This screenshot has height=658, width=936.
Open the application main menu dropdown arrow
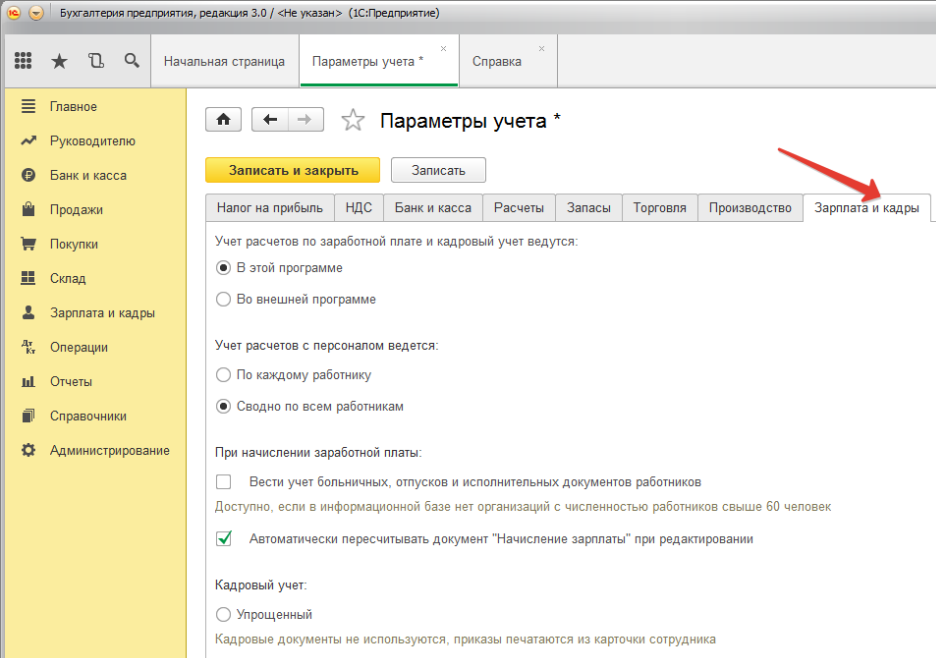tap(36, 13)
